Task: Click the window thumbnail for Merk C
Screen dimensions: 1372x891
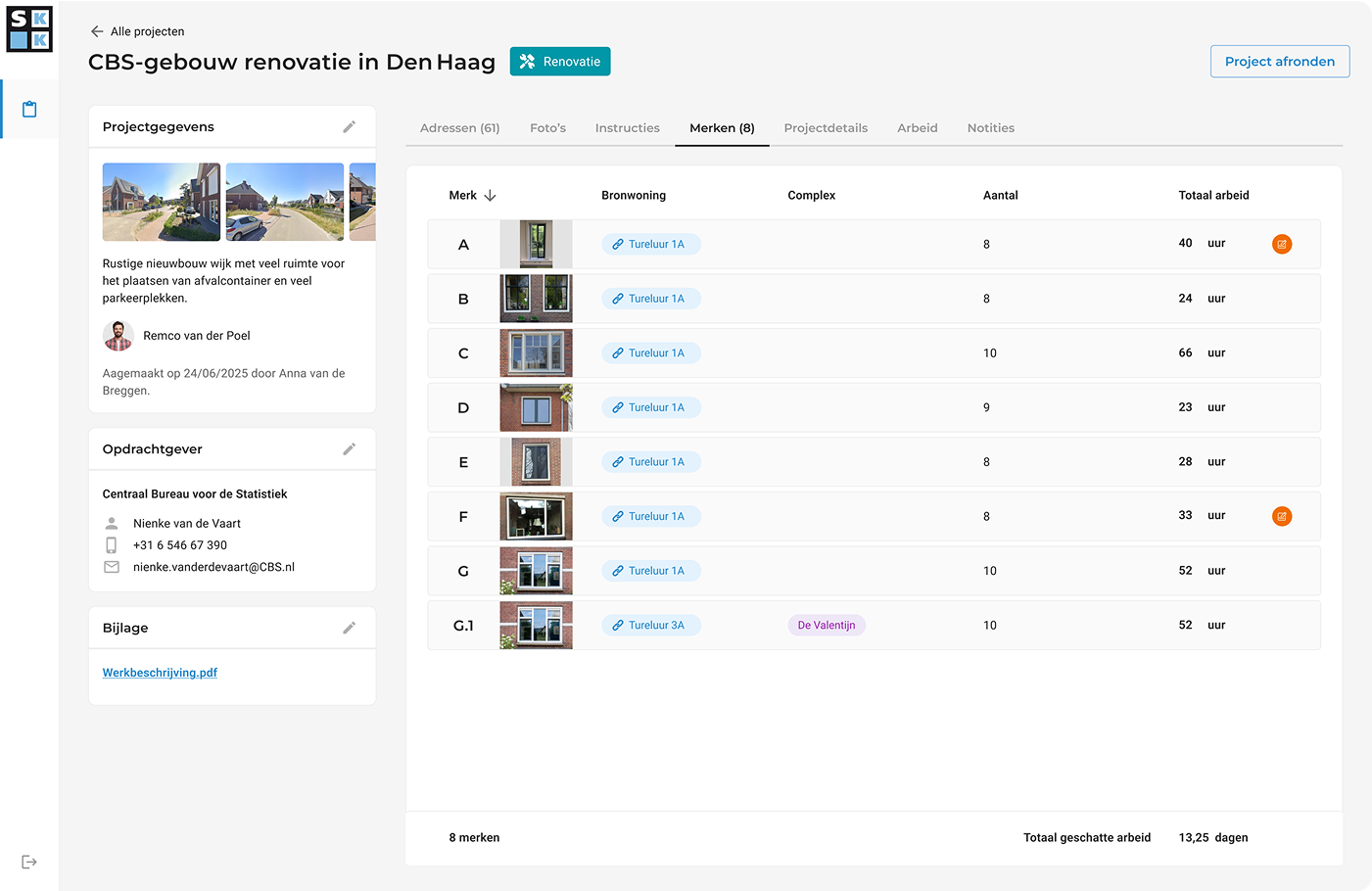Action: 536,352
